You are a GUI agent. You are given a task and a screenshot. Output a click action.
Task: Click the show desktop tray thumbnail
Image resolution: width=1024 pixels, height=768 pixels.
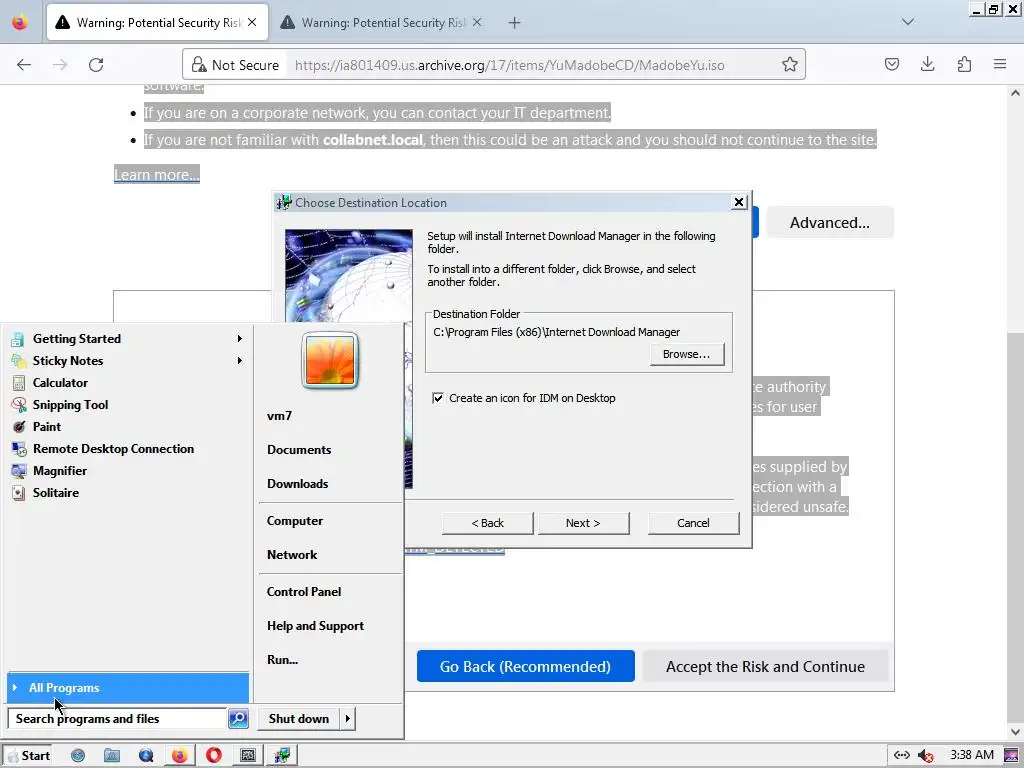[1012, 756]
